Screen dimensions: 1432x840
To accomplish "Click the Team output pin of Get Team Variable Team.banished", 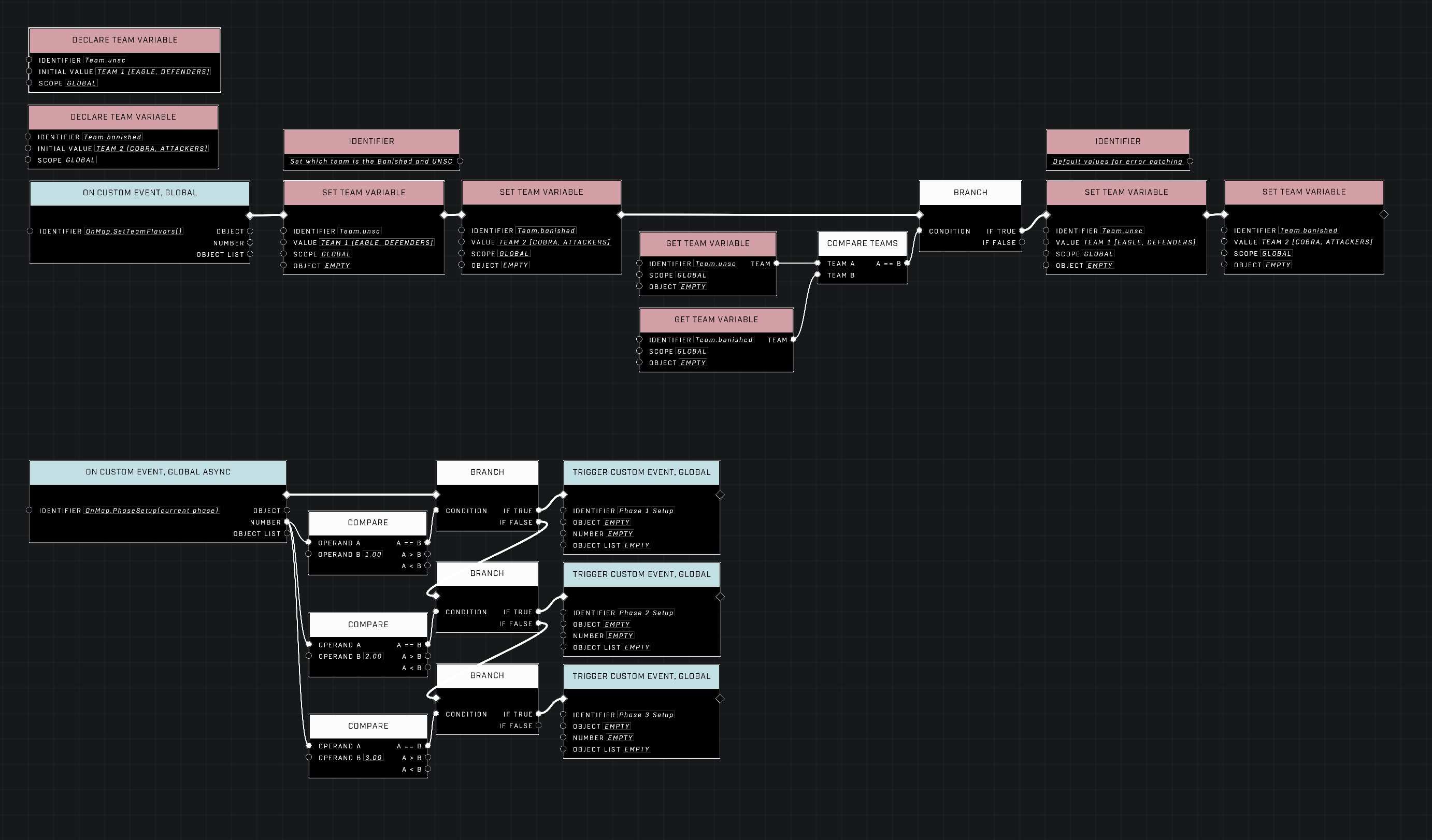I will [793, 340].
